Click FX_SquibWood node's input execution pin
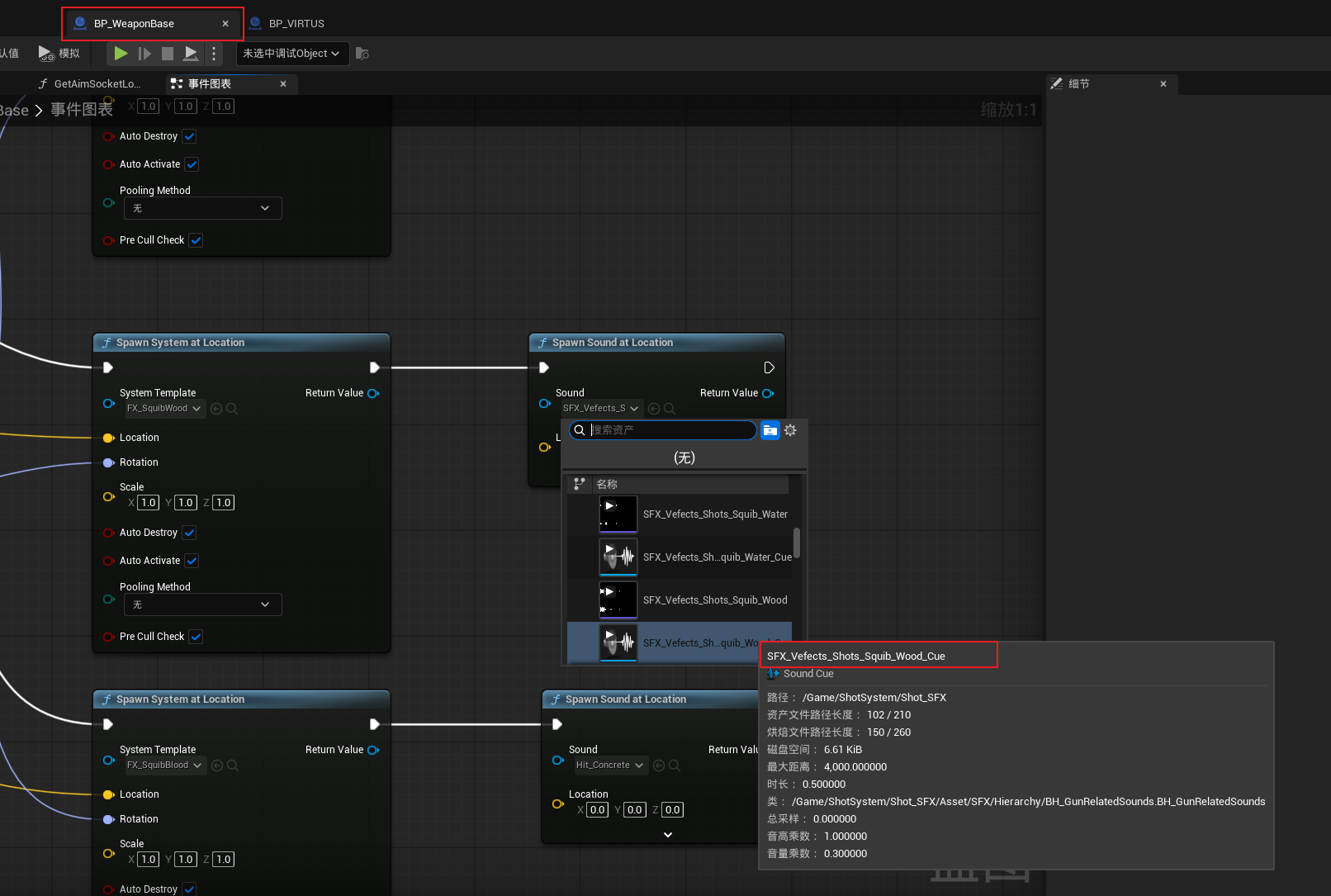Image resolution: width=1331 pixels, height=896 pixels. point(108,367)
